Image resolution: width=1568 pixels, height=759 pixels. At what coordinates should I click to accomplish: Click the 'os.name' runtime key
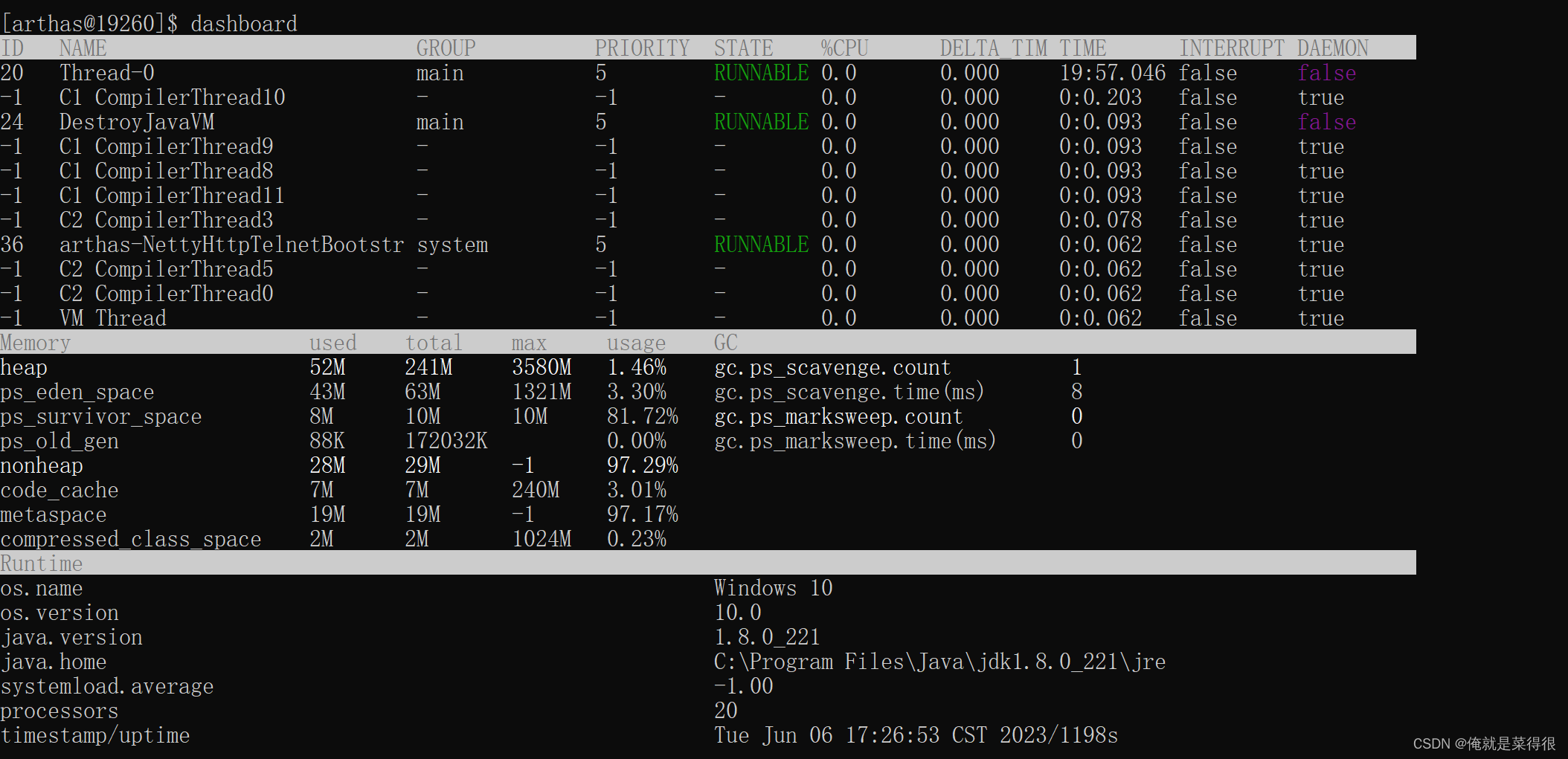[x=42, y=588]
